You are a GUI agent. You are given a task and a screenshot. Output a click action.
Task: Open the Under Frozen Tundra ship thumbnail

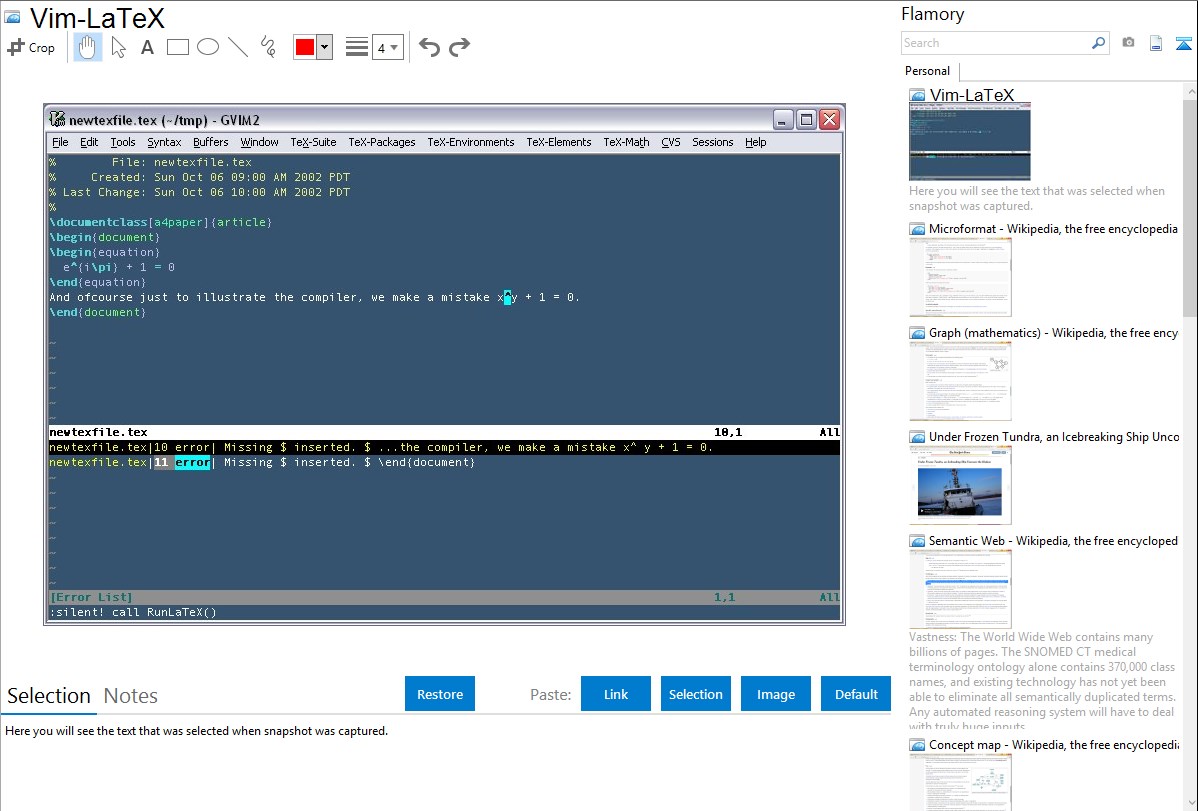click(960, 485)
